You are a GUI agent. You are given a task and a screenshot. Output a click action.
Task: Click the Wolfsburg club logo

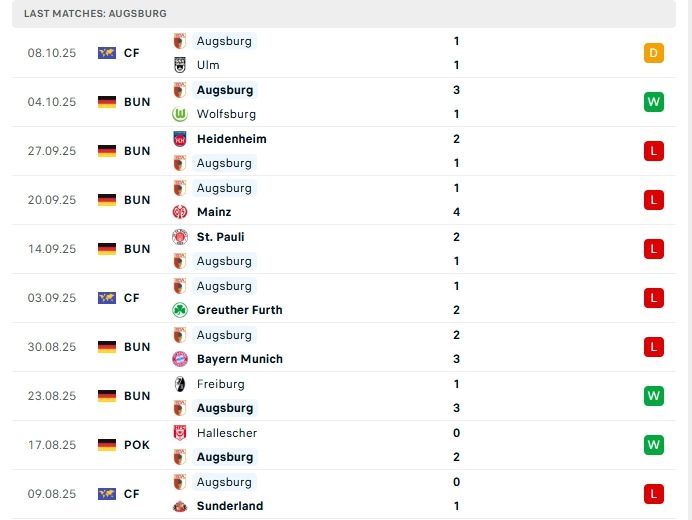(x=180, y=114)
